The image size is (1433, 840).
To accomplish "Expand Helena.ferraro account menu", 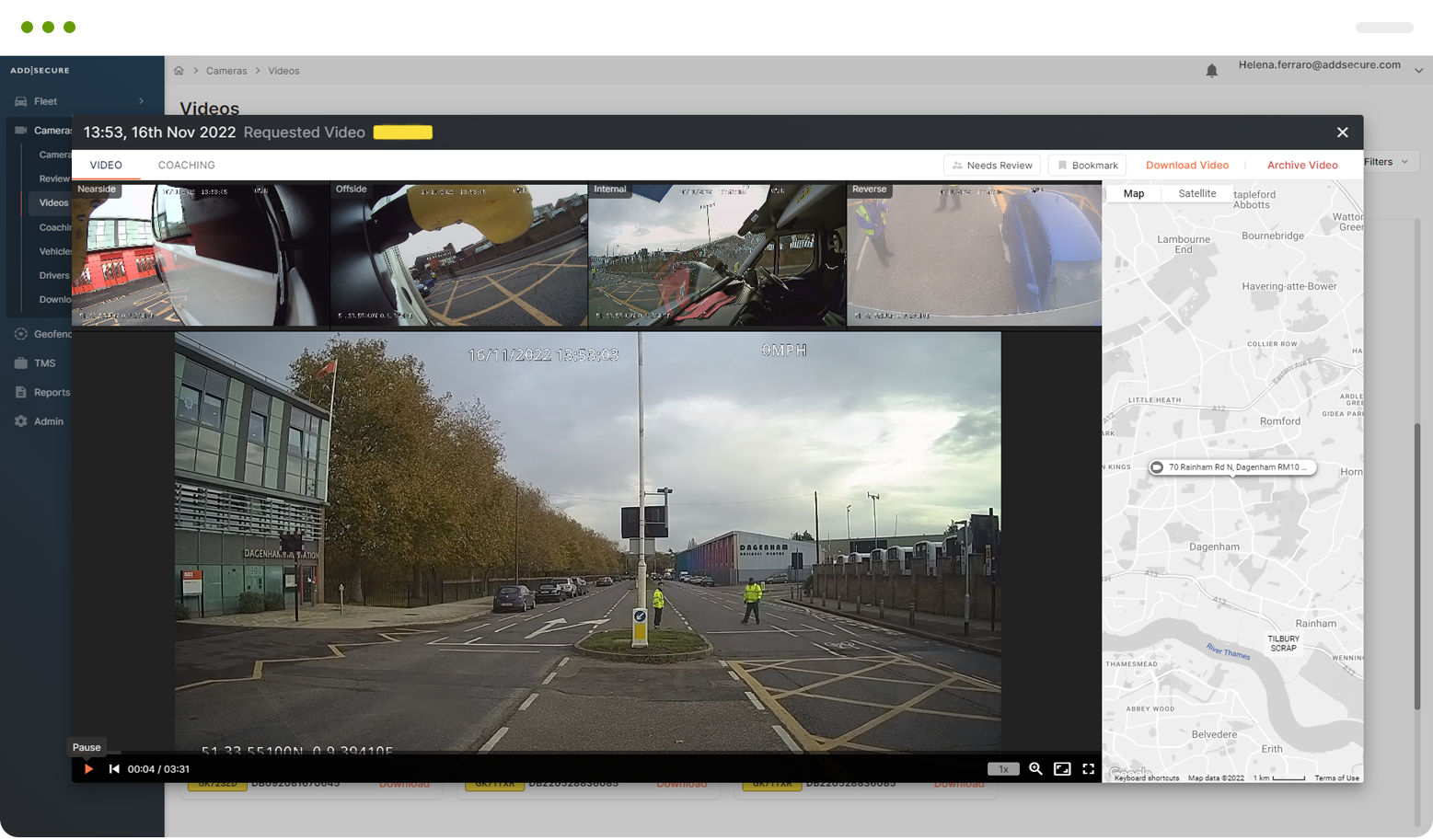I will pyautogui.click(x=1418, y=71).
